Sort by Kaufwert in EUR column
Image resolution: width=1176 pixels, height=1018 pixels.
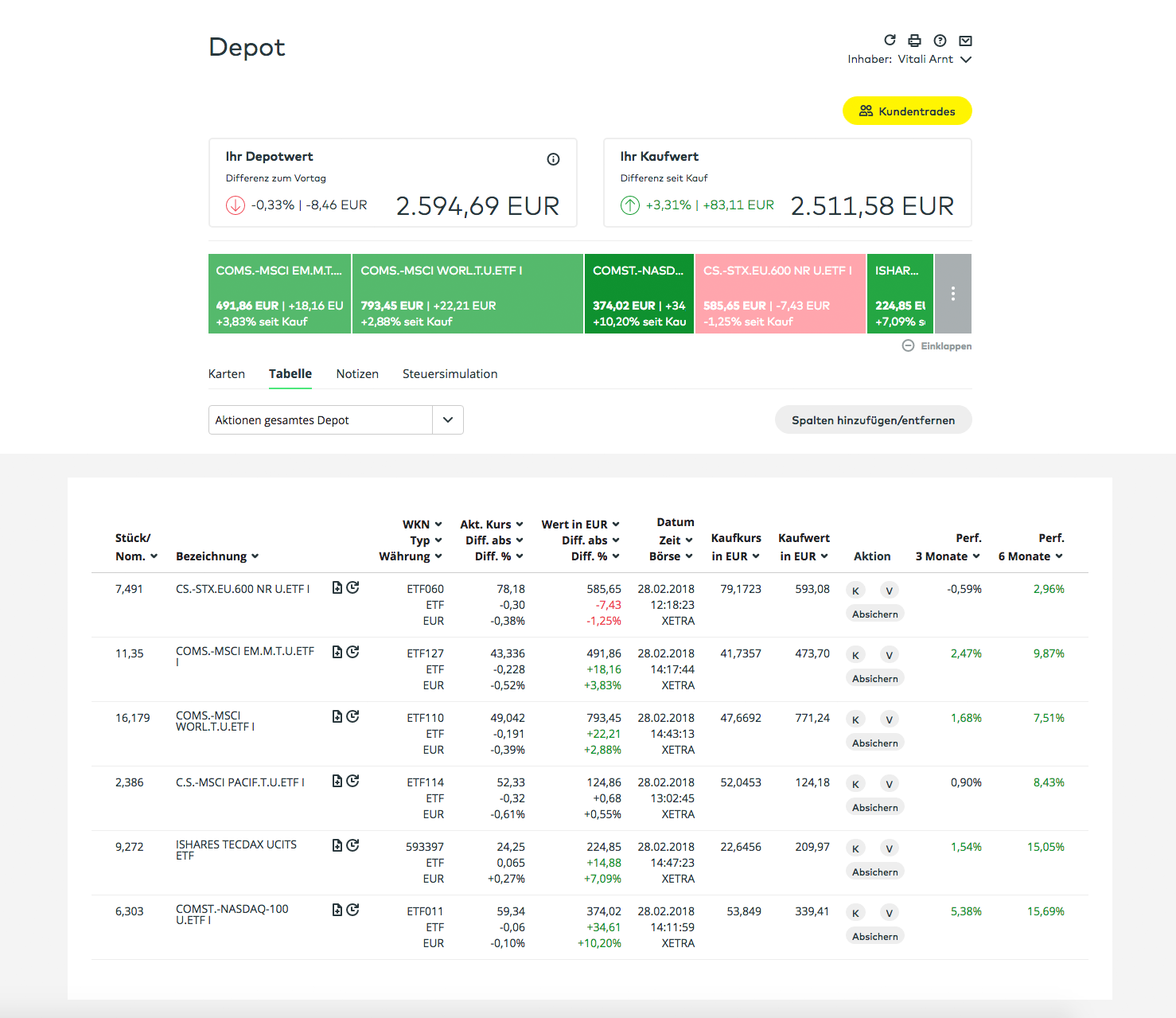[804, 548]
